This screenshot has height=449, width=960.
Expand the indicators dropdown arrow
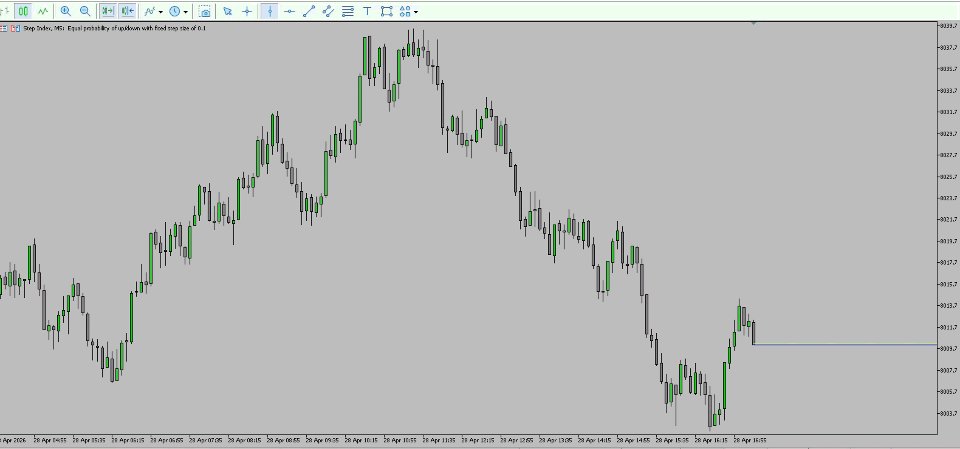160,12
